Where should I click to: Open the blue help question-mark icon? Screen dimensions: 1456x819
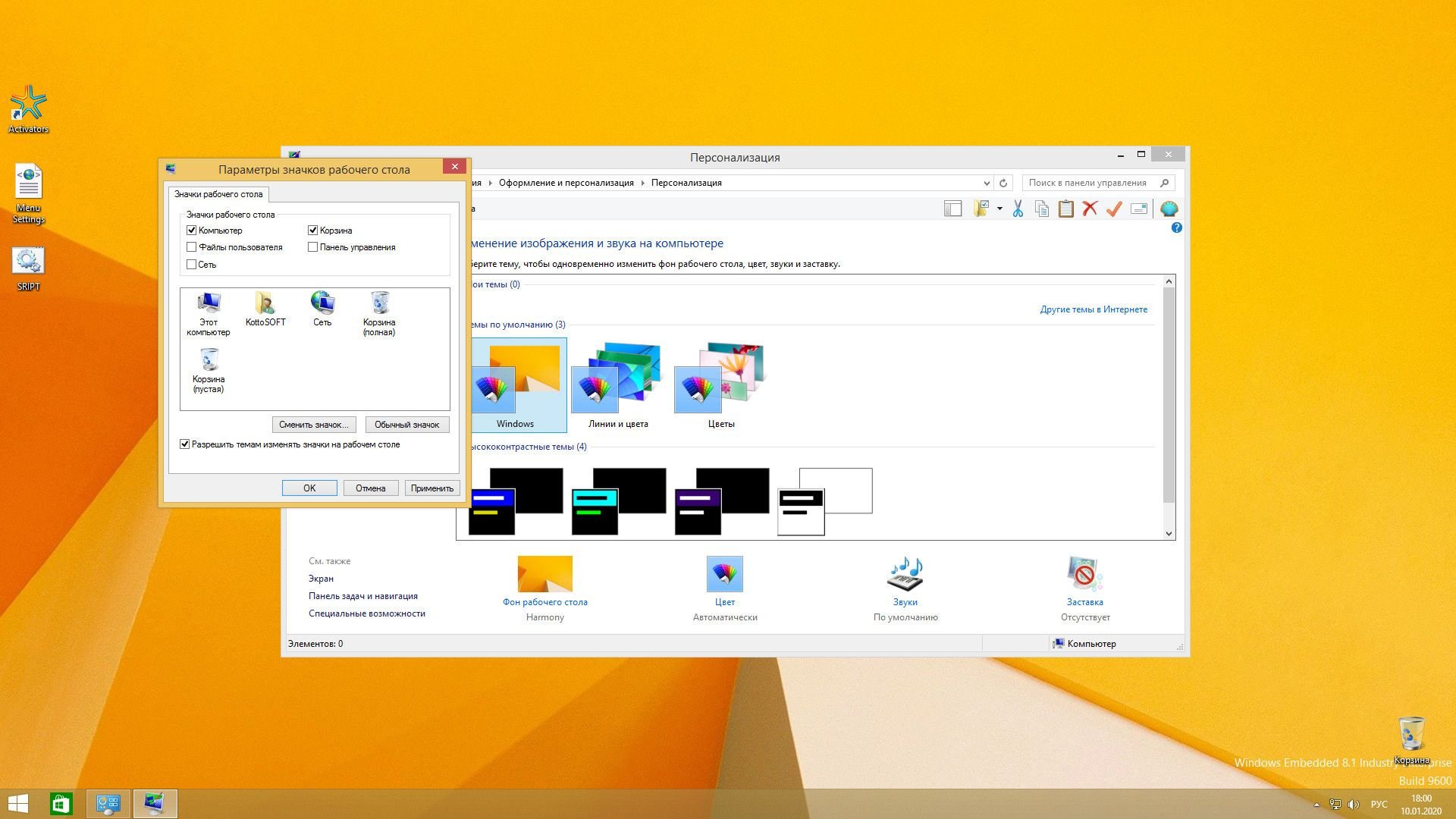point(1176,227)
